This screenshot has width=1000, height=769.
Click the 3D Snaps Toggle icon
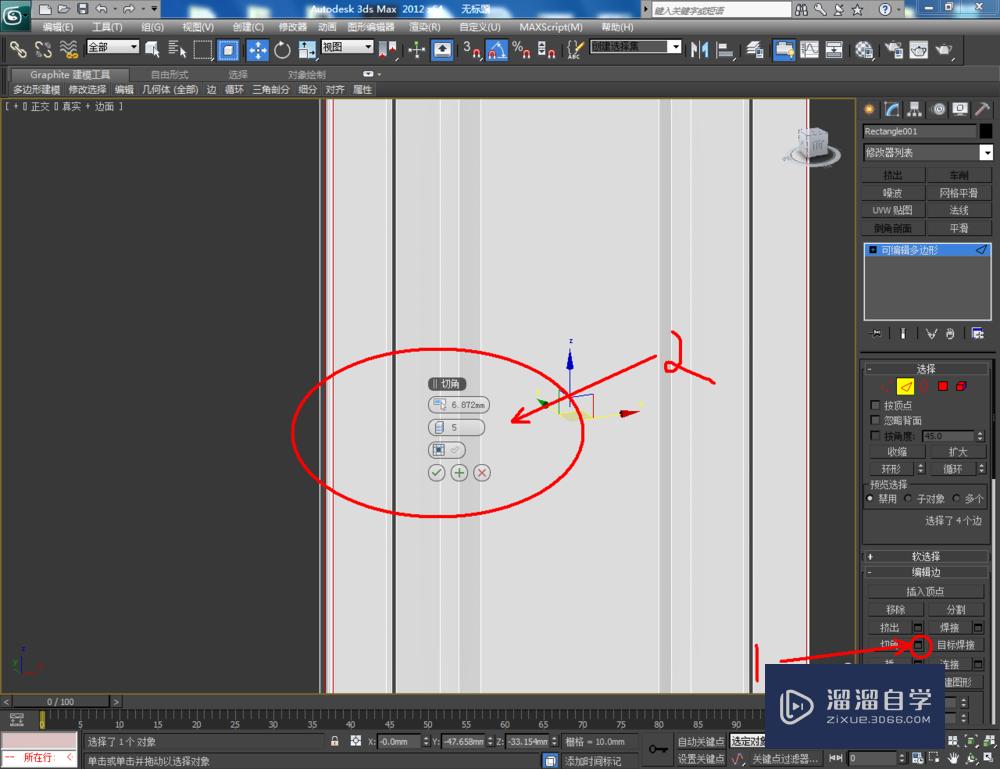coord(472,49)
